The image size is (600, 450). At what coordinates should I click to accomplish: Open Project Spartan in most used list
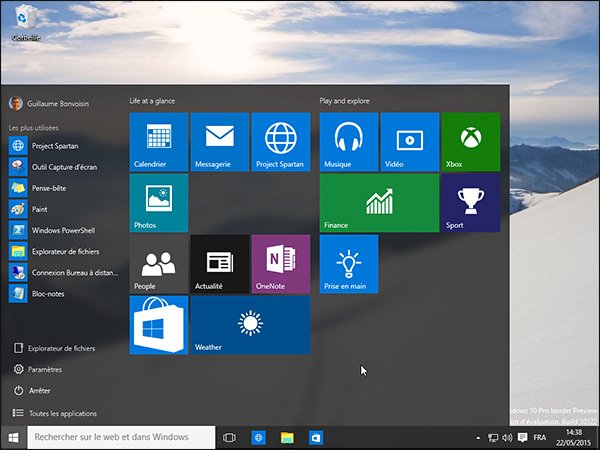pyautogui.click(x=63, y=146)
